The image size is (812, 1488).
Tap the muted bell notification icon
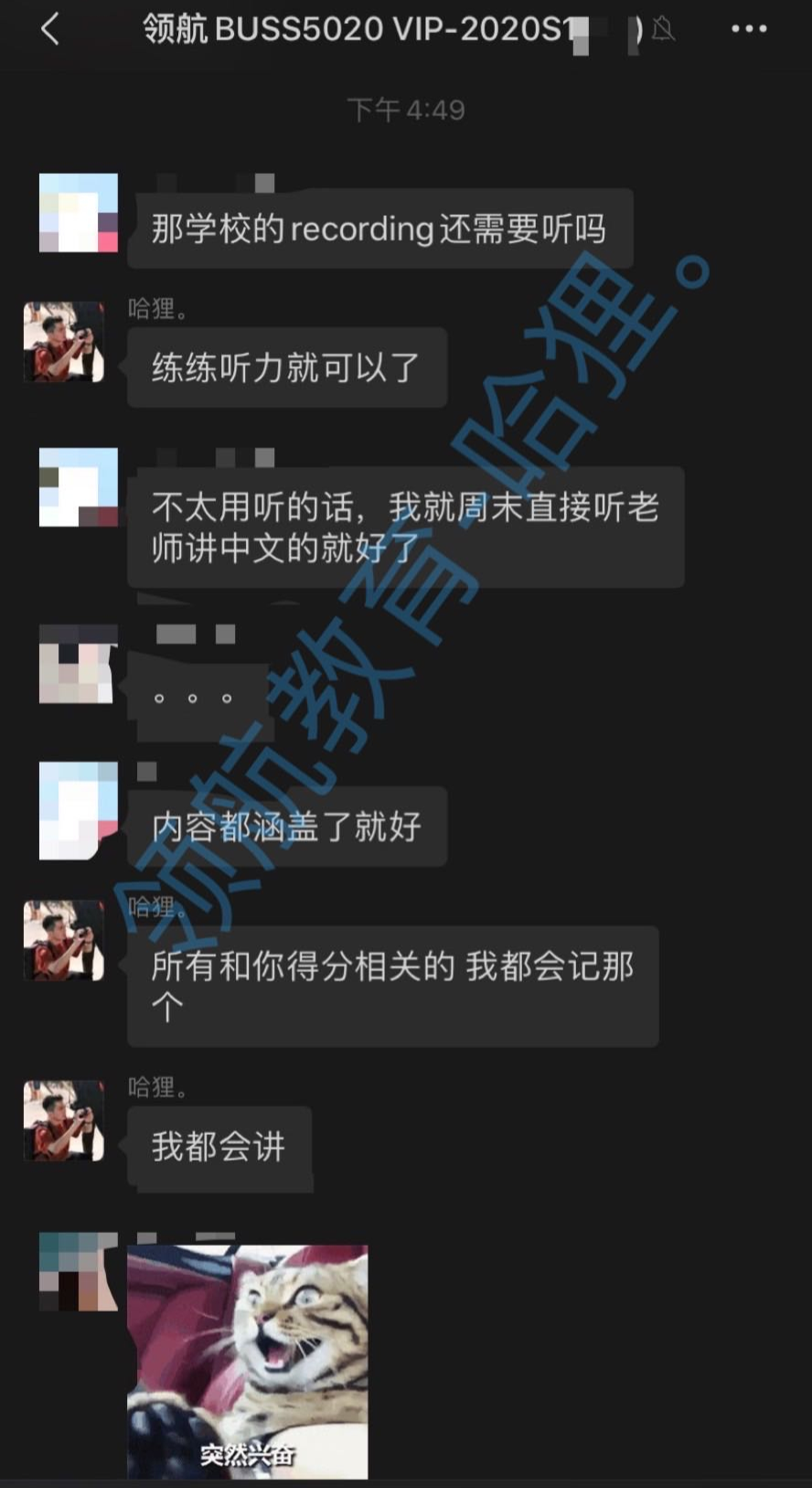(663, 29)
